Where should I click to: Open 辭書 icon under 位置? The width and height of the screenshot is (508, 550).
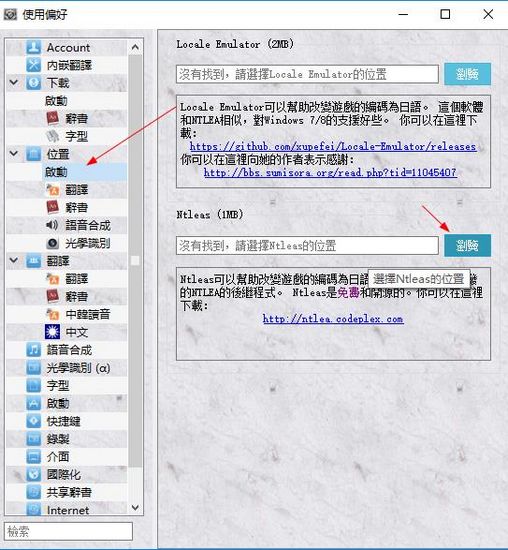pos(53,207)
